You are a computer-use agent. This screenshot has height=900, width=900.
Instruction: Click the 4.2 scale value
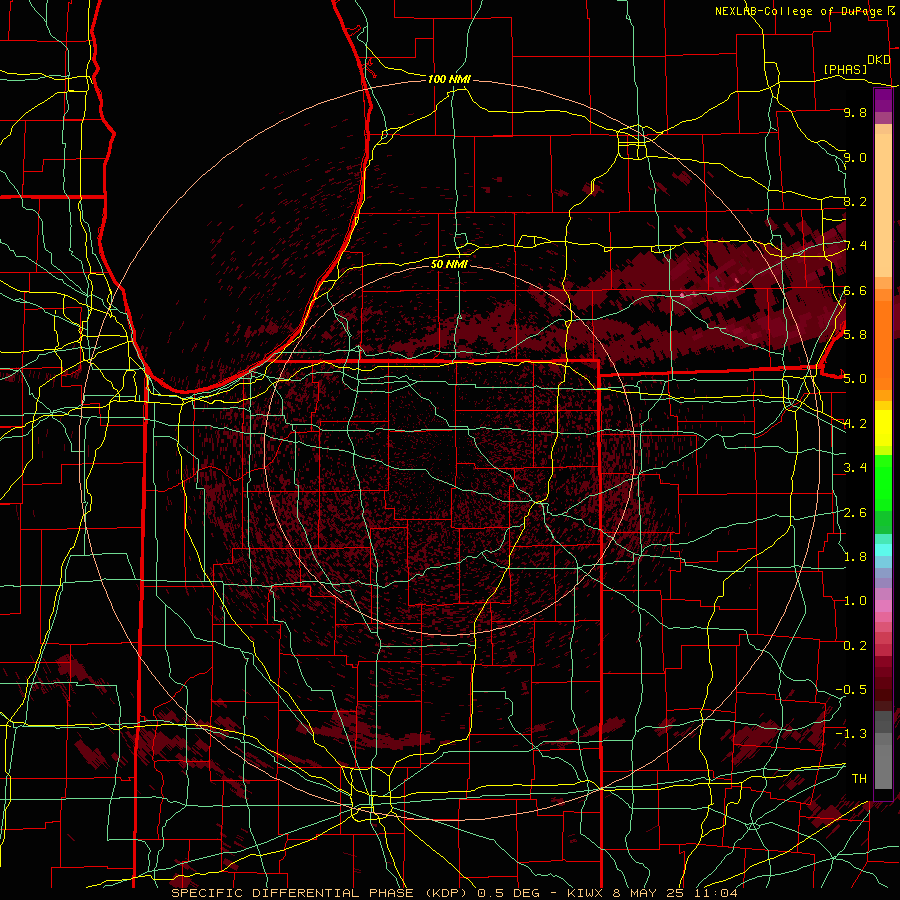click(855, 424)
